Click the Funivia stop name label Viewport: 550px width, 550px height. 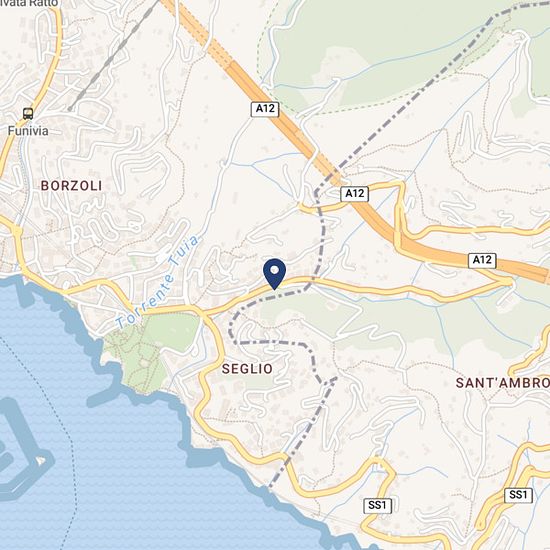[28, 131]
